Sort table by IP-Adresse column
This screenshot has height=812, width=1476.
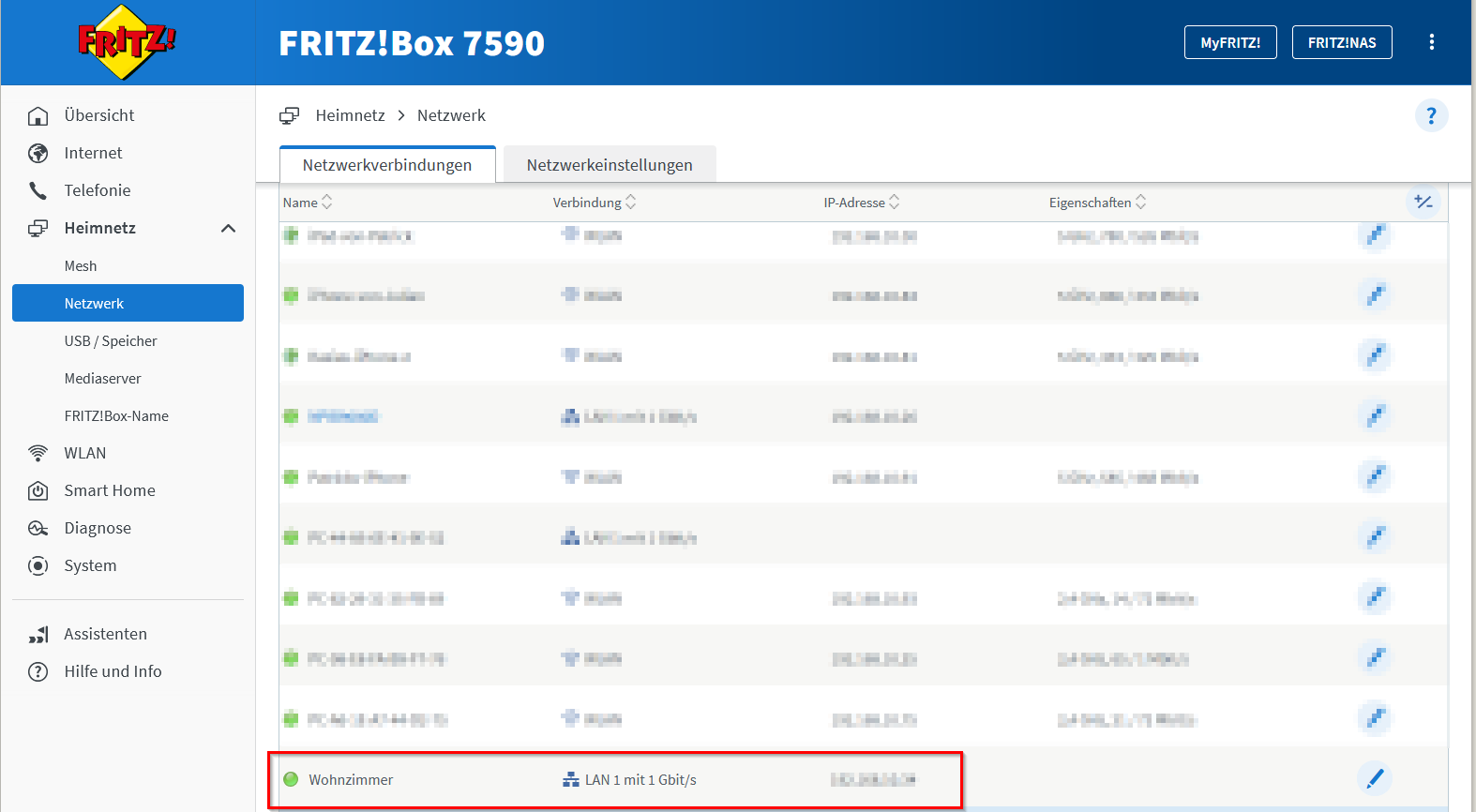pos(862,203)
